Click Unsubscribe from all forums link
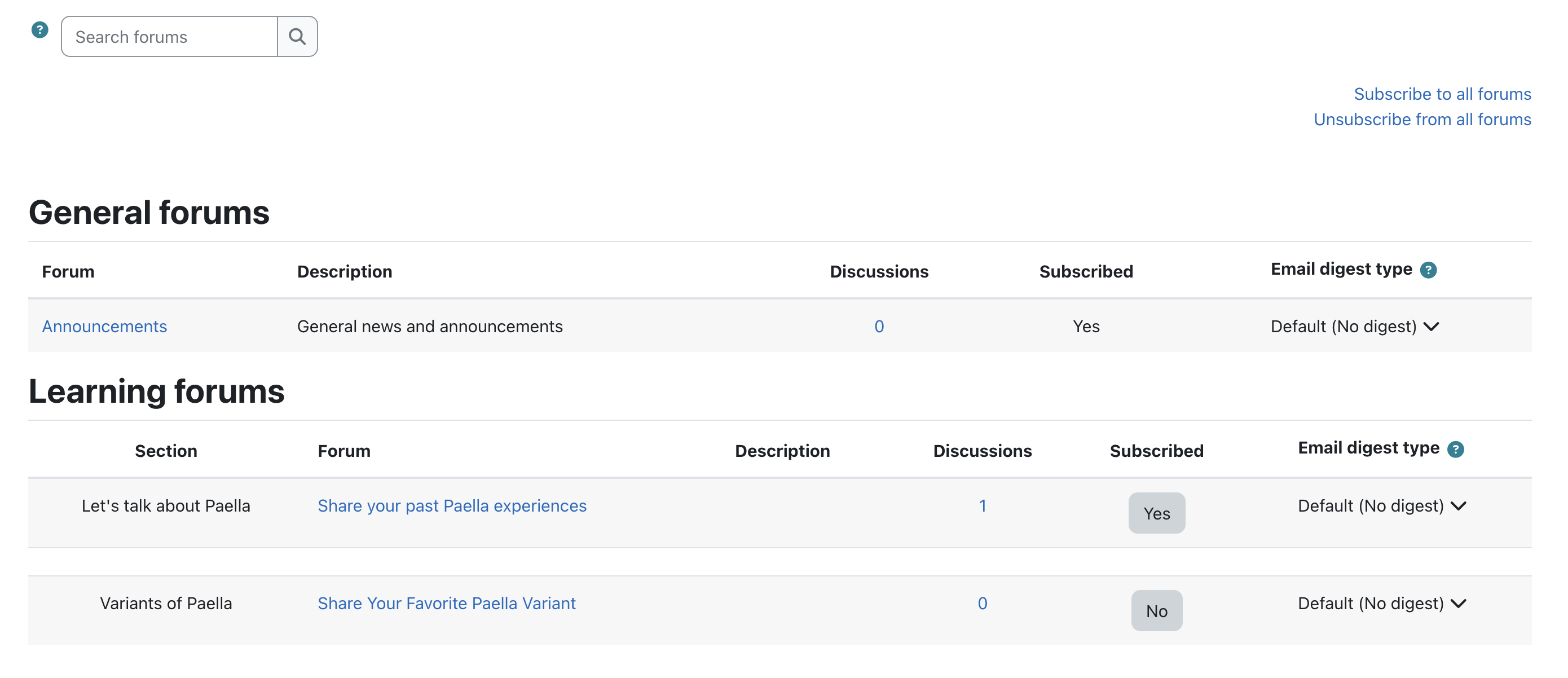The image size is (1568, 678). [x=1422, y=119]
